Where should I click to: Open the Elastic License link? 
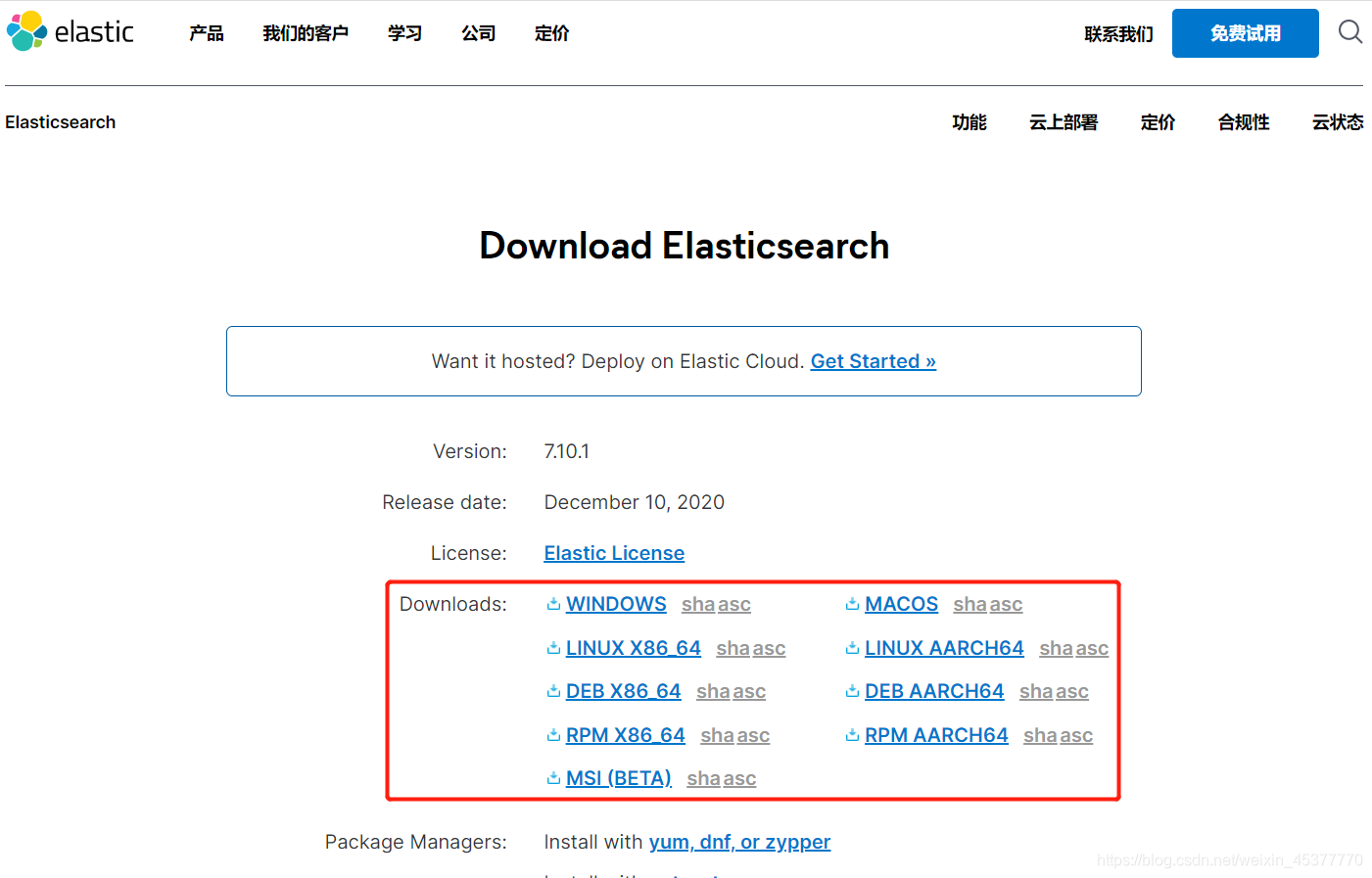(614, 553)
